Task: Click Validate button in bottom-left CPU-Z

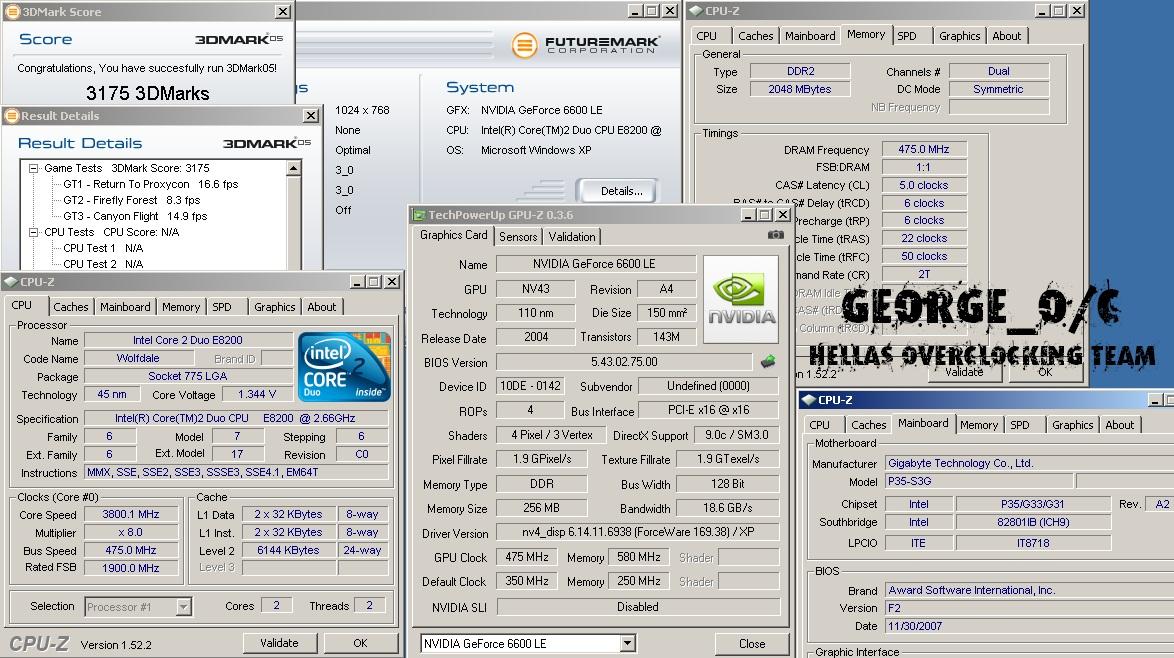Action: click(x=279, y=643)
